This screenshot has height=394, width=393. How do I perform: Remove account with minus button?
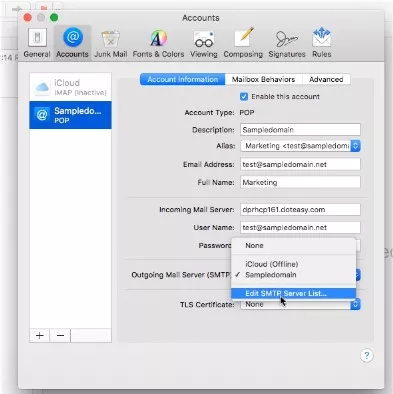pyautogui.click(x=60, y=335)
